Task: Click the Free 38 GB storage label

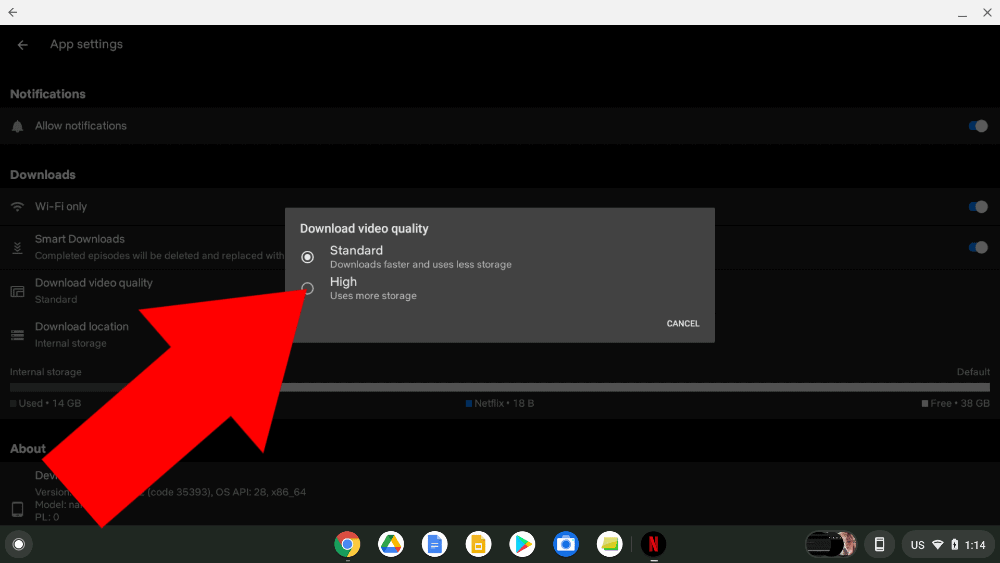Action: point(956,403)
